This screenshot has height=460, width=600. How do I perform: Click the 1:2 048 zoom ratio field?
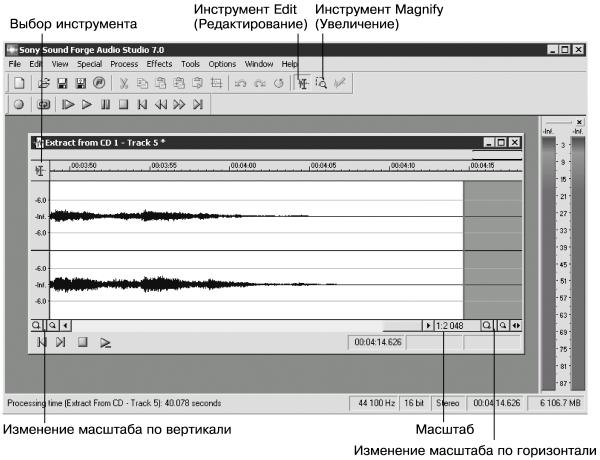[x=457, y=326]
